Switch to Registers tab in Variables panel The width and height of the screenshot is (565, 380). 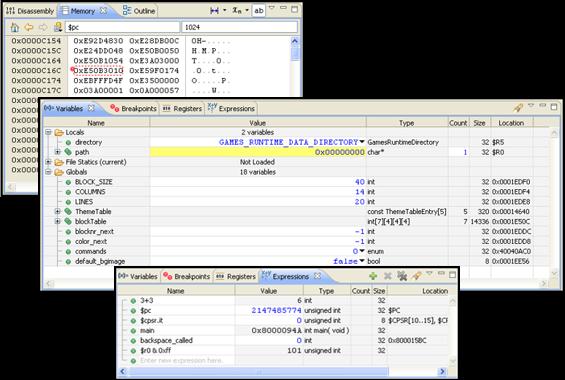point(182,108)
